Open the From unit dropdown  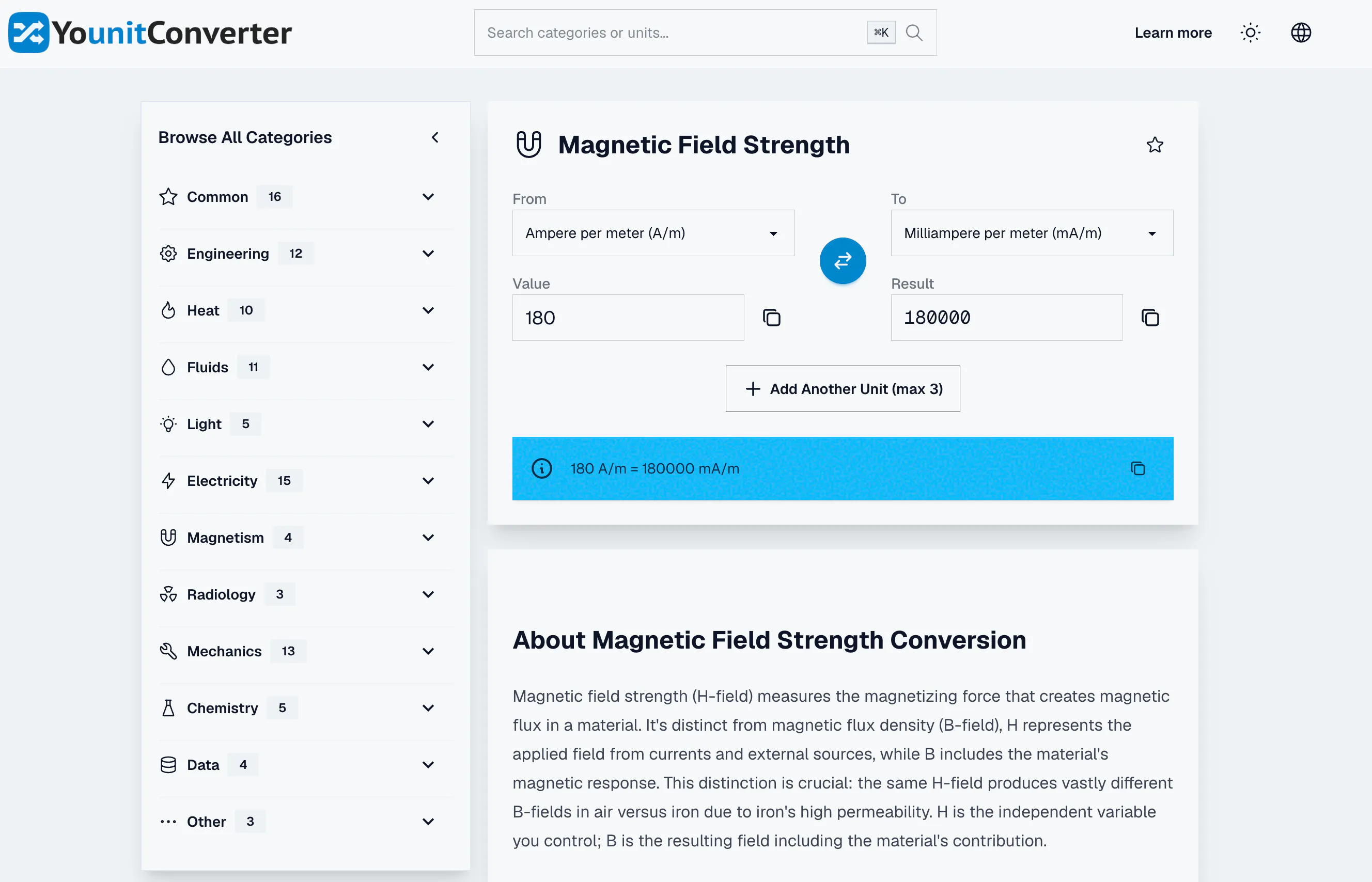click(x=653, y=233)
